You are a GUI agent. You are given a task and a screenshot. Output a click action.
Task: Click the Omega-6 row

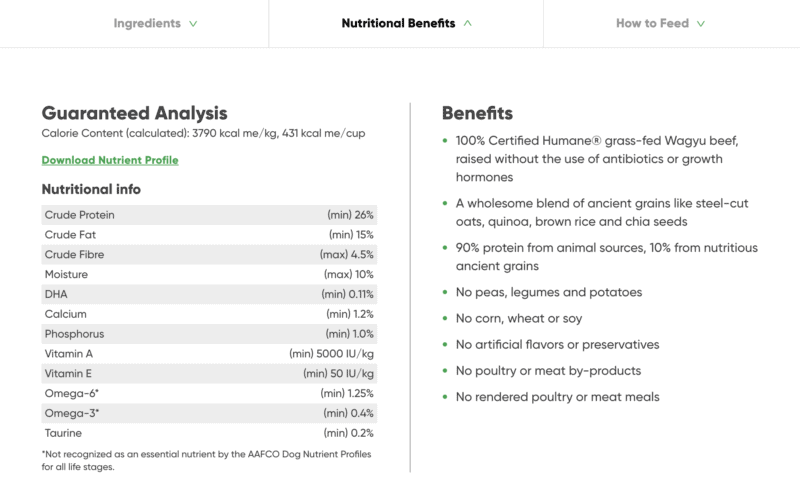coord(210,394)
